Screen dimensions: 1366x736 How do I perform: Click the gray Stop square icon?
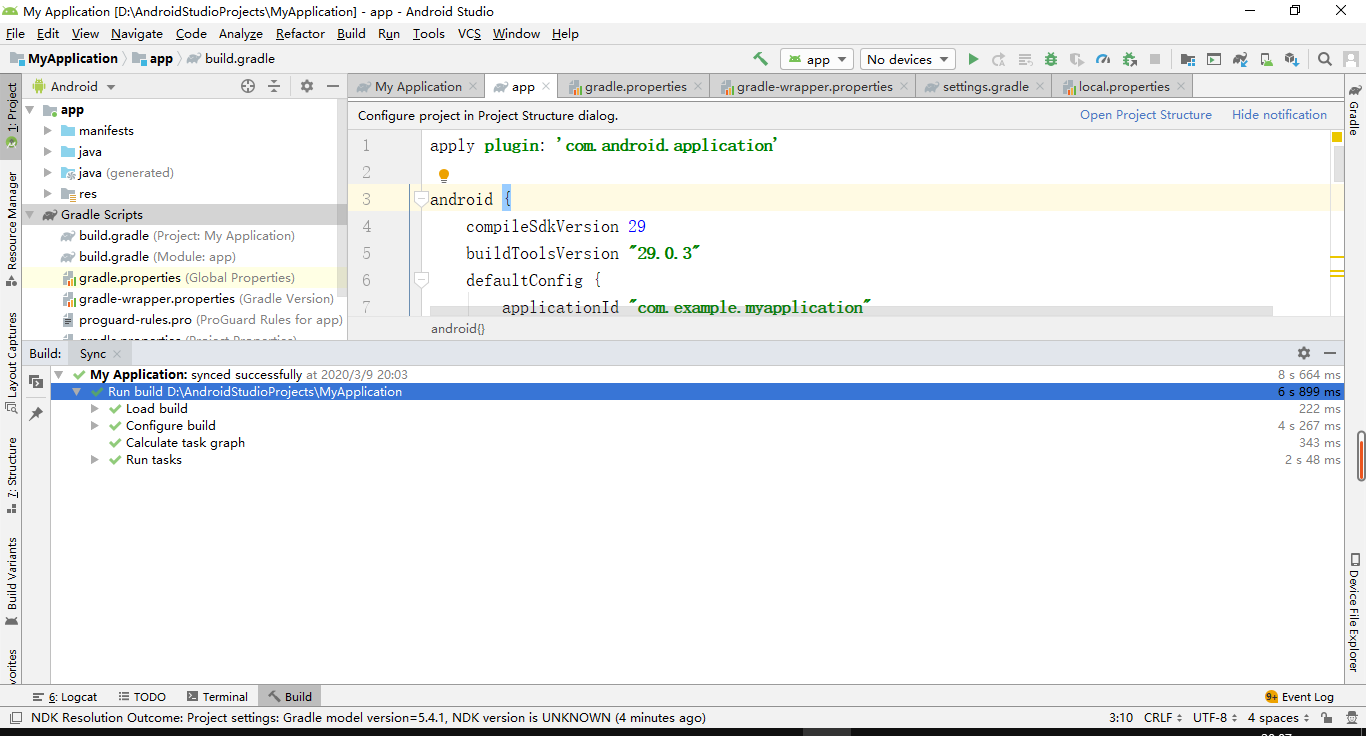tap(1155, 59)
